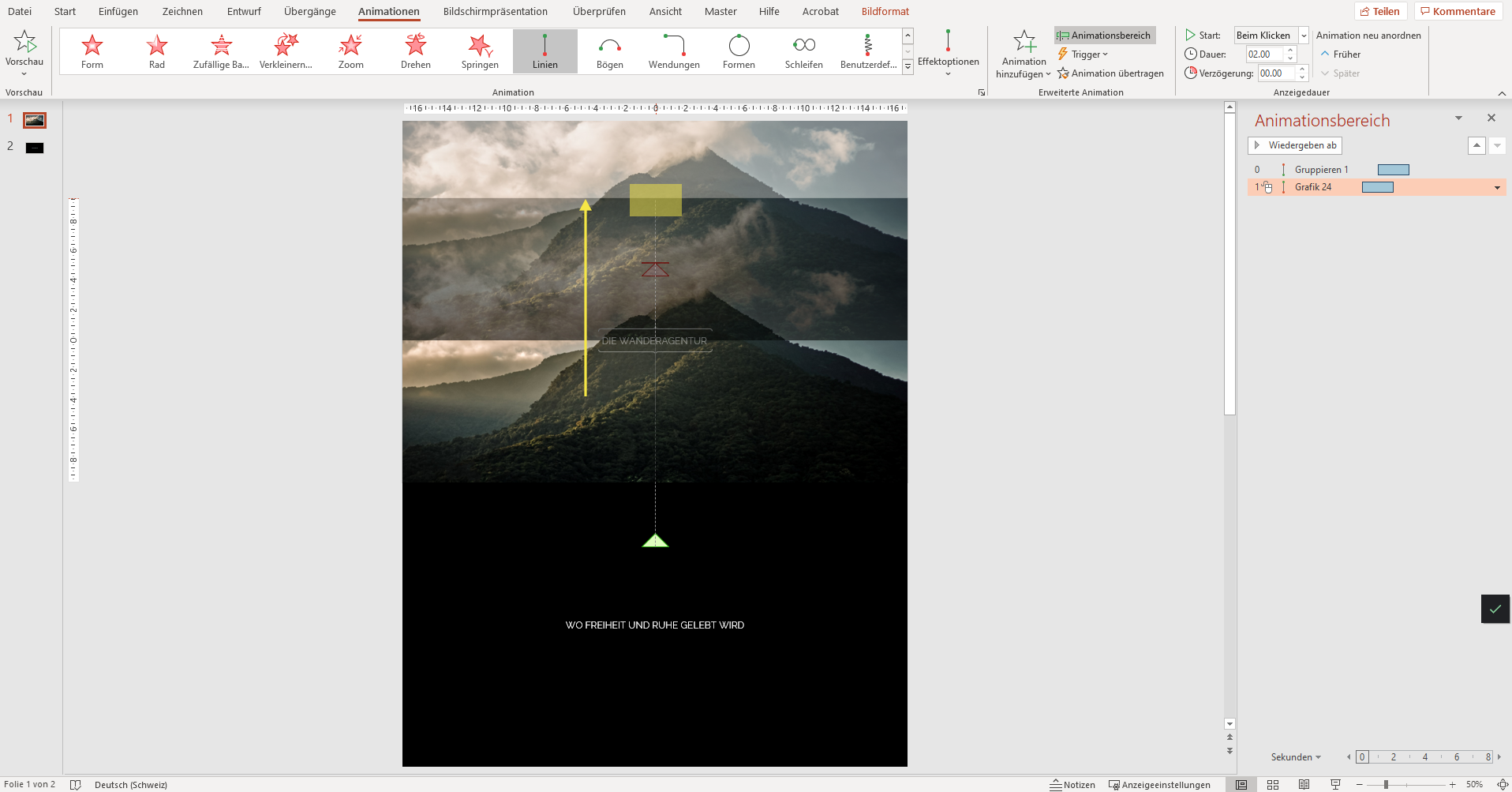Switch to the Übergänge tab
The width and height of the screenshot is (1512, 792).
pyautogui.click(x=308, y=11)
